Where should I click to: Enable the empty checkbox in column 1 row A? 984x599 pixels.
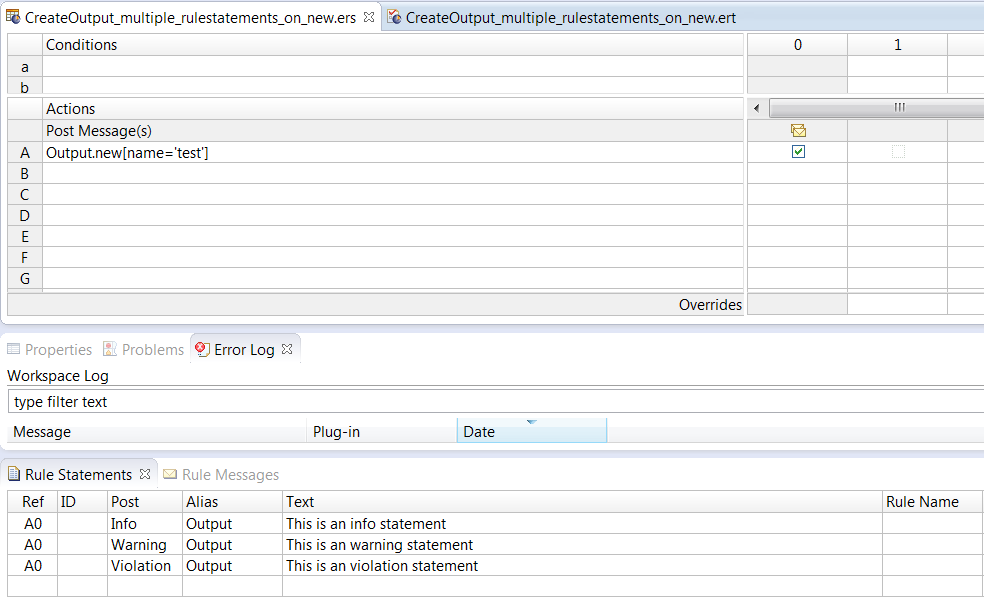pyautogui.click(x=897, y=151)
